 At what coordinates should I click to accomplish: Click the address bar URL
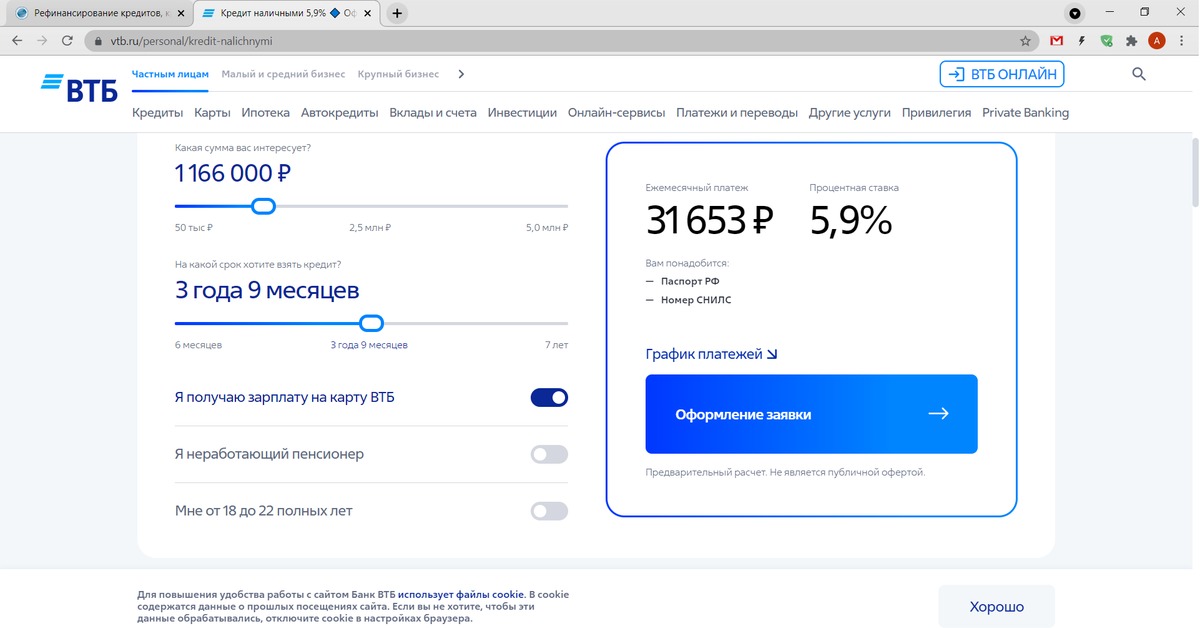coord(191,42)
